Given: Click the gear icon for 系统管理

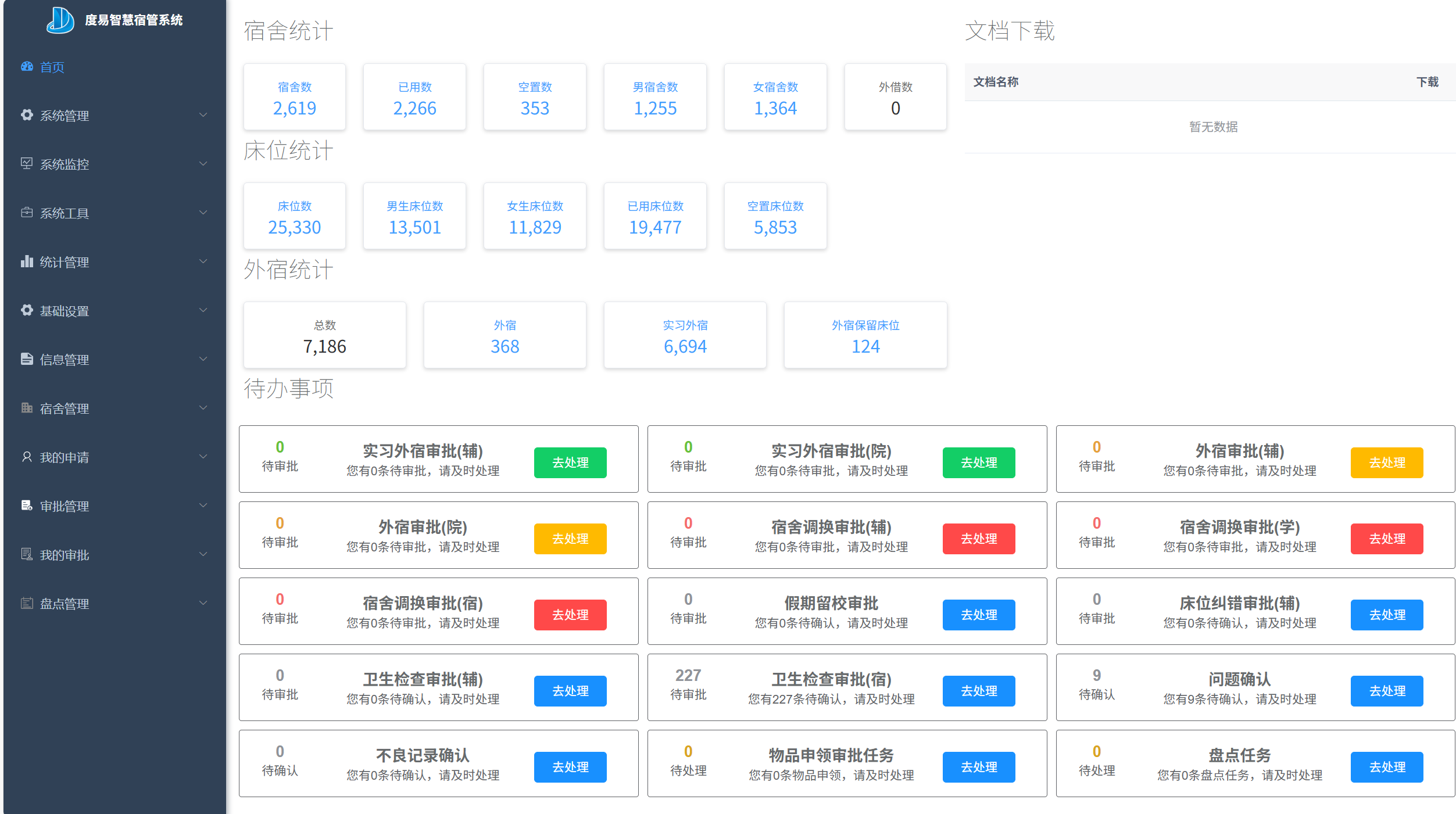Looking at the screenshot, I should [x=27, y=115].
